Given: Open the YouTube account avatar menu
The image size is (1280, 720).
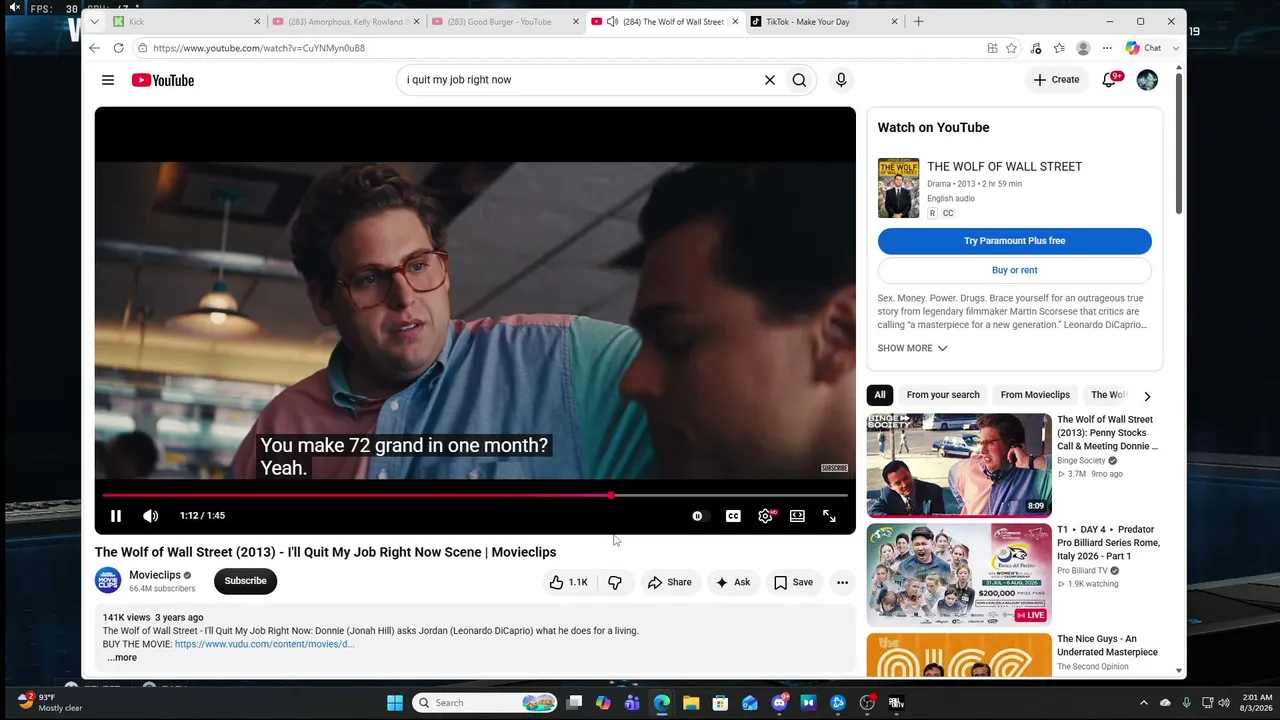Looking at the screenshot, I should coord(1147,80).
